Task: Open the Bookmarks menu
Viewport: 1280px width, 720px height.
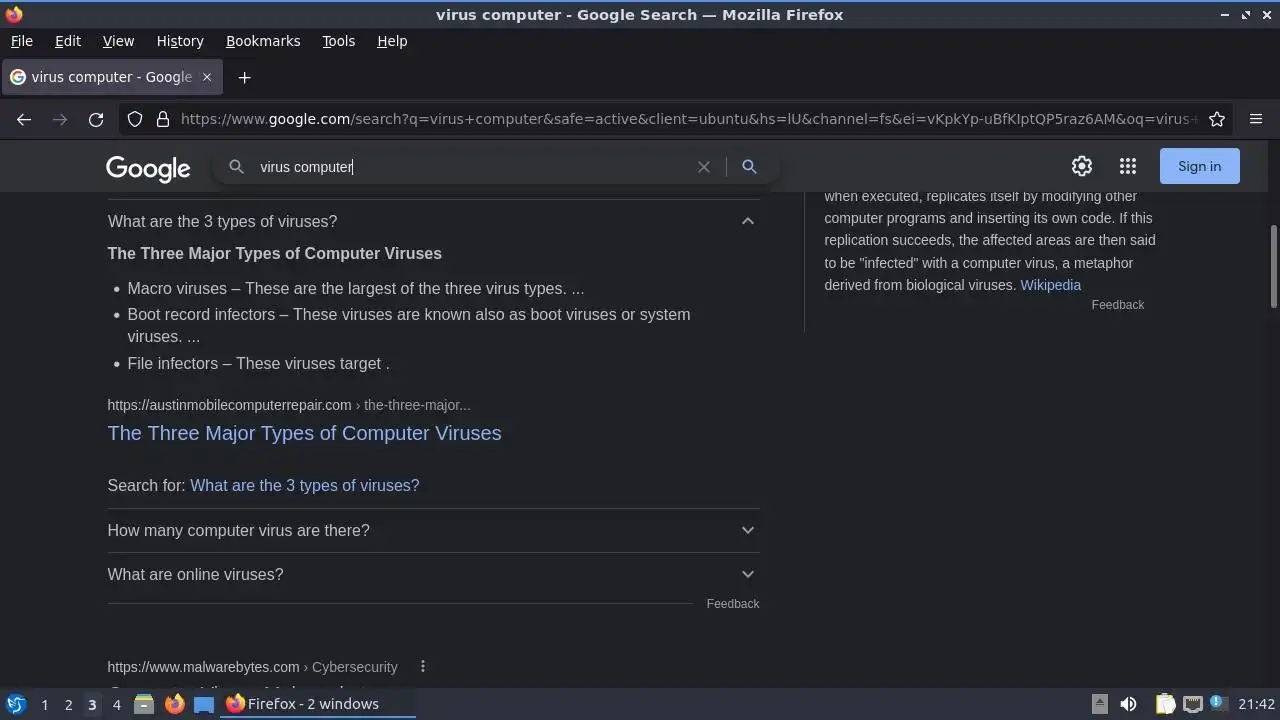Action: click(263, 41)
